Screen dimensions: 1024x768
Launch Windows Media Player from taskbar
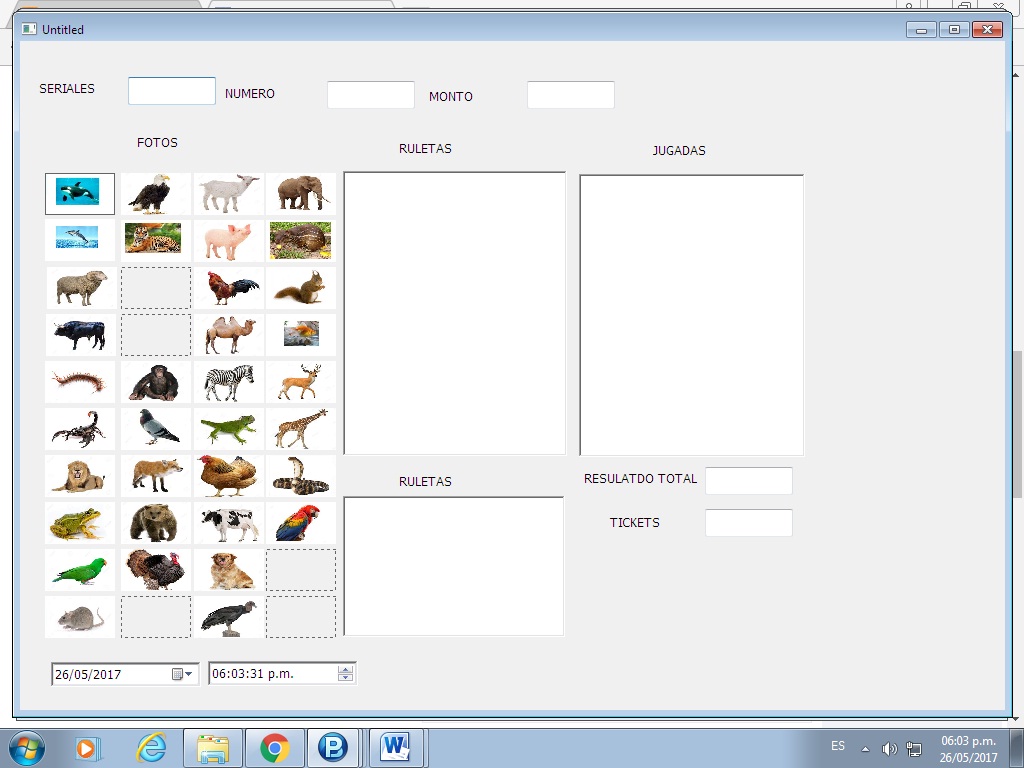tap(86, 748)
